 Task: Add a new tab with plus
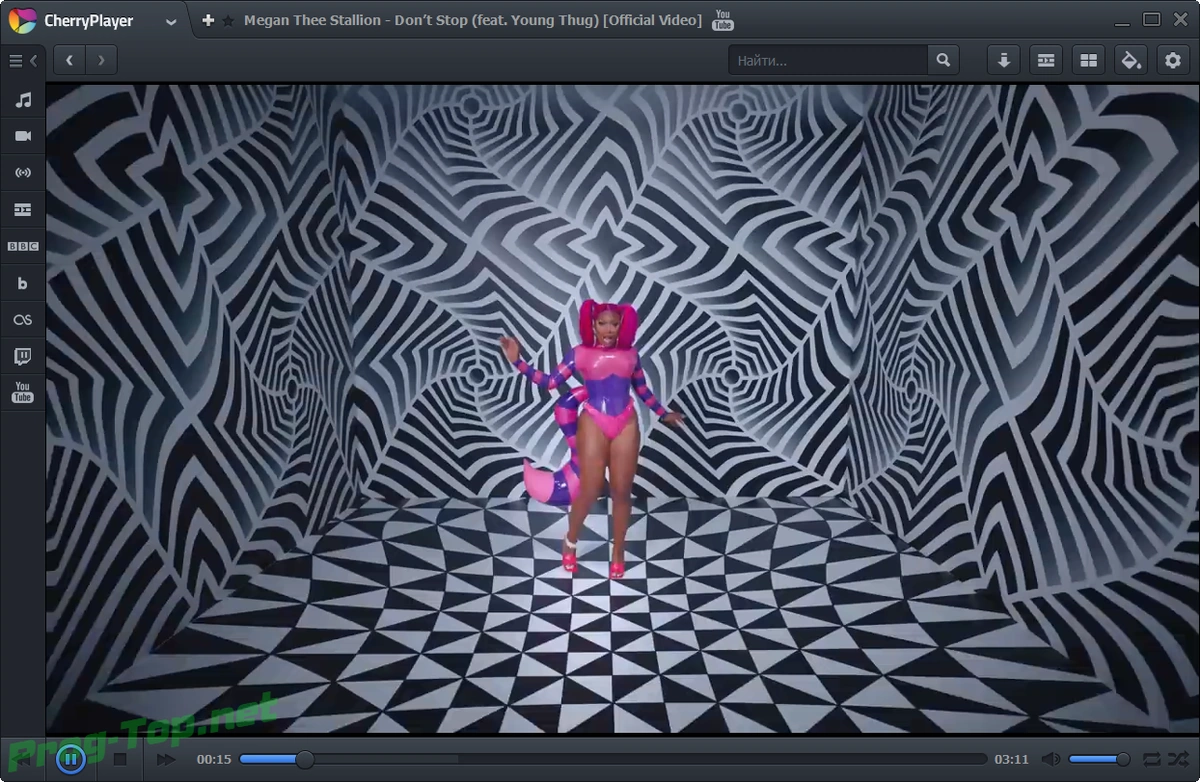coord(208,20)
